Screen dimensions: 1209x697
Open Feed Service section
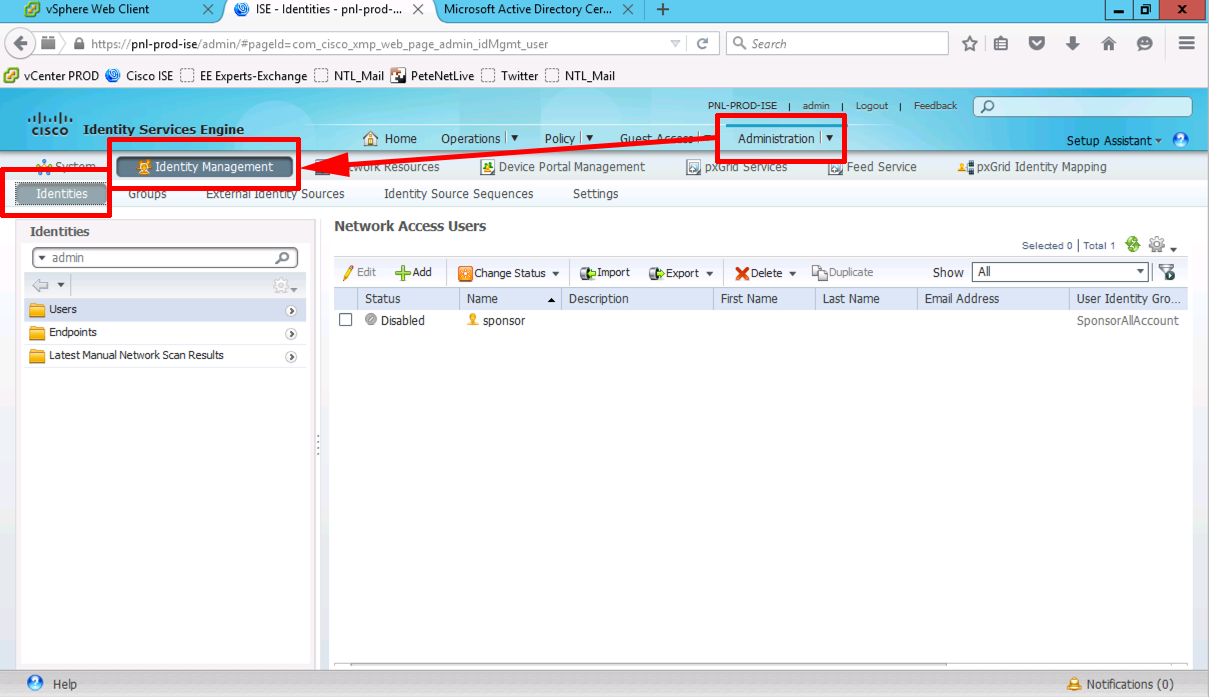(872, 167)
